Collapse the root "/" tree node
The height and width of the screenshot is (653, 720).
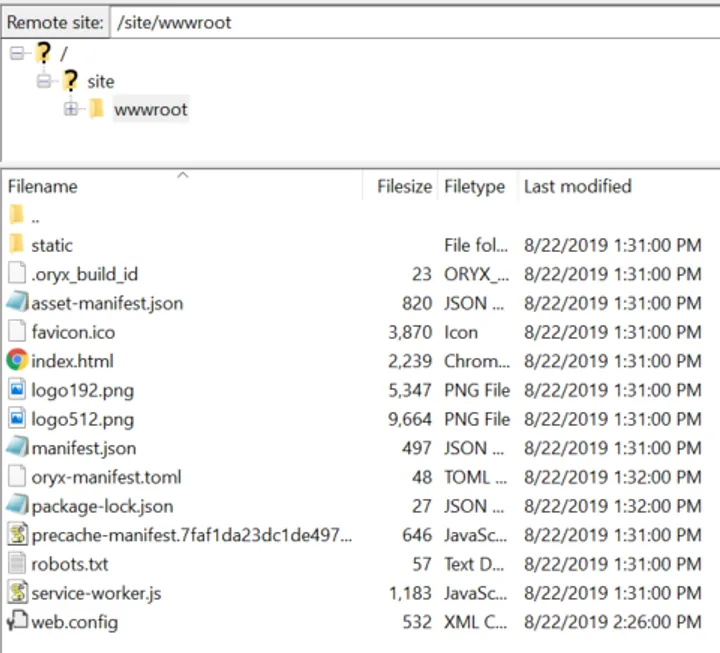pyautogui.click(x=17, y=54)
